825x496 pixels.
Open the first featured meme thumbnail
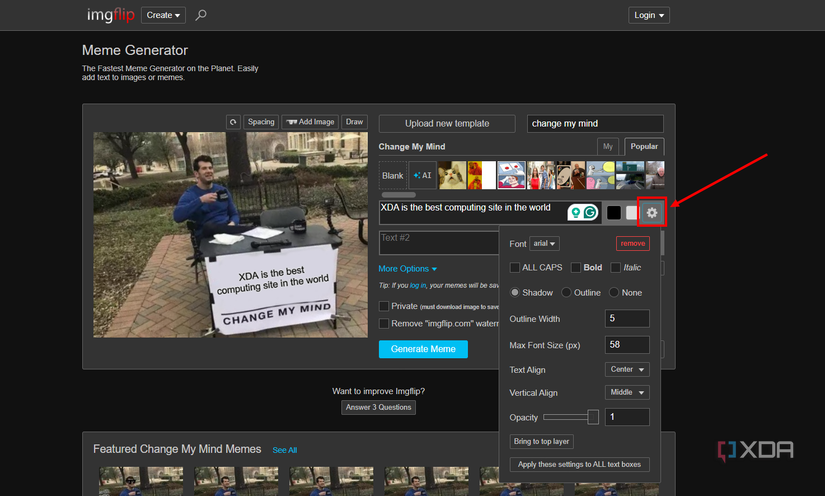(141, 481)
